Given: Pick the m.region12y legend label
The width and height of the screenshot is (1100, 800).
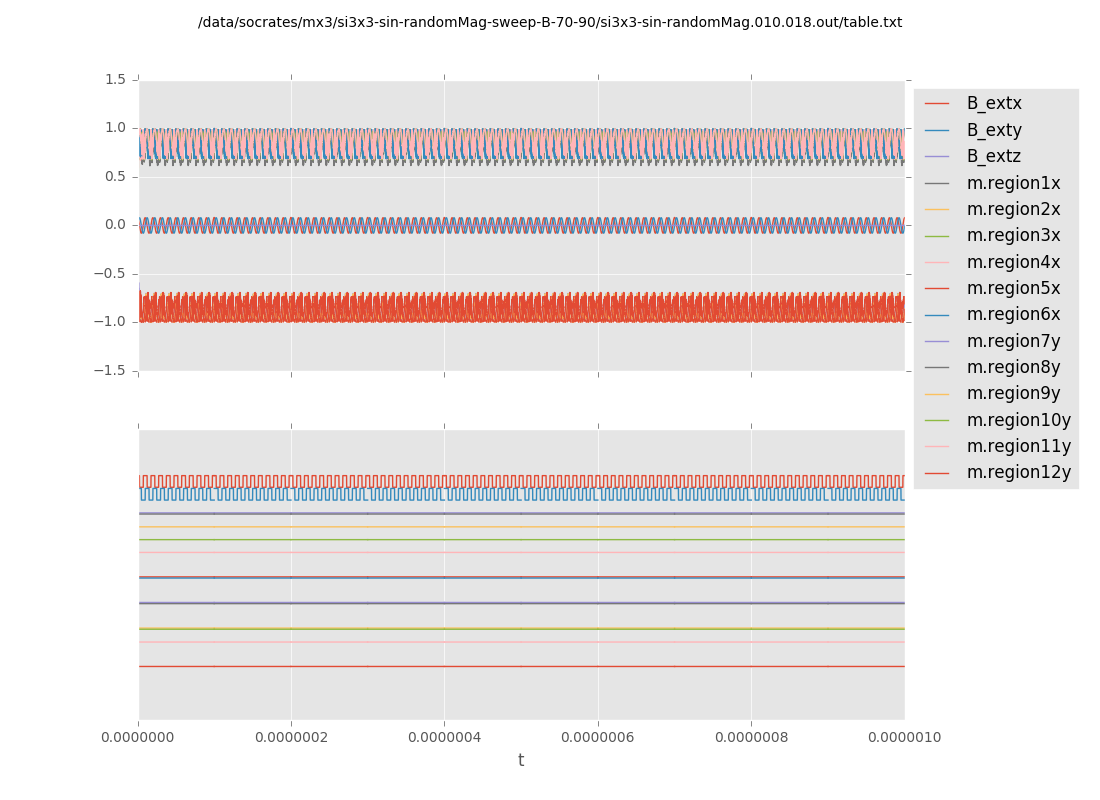Looking at the screenshot, I should pos(1018,473).
